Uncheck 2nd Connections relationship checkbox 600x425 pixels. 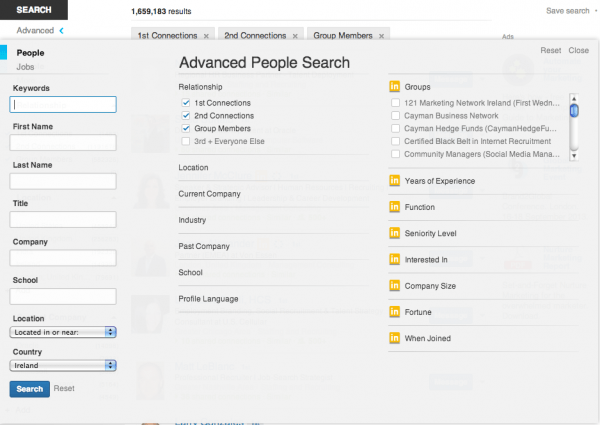(x=186, y=116)
